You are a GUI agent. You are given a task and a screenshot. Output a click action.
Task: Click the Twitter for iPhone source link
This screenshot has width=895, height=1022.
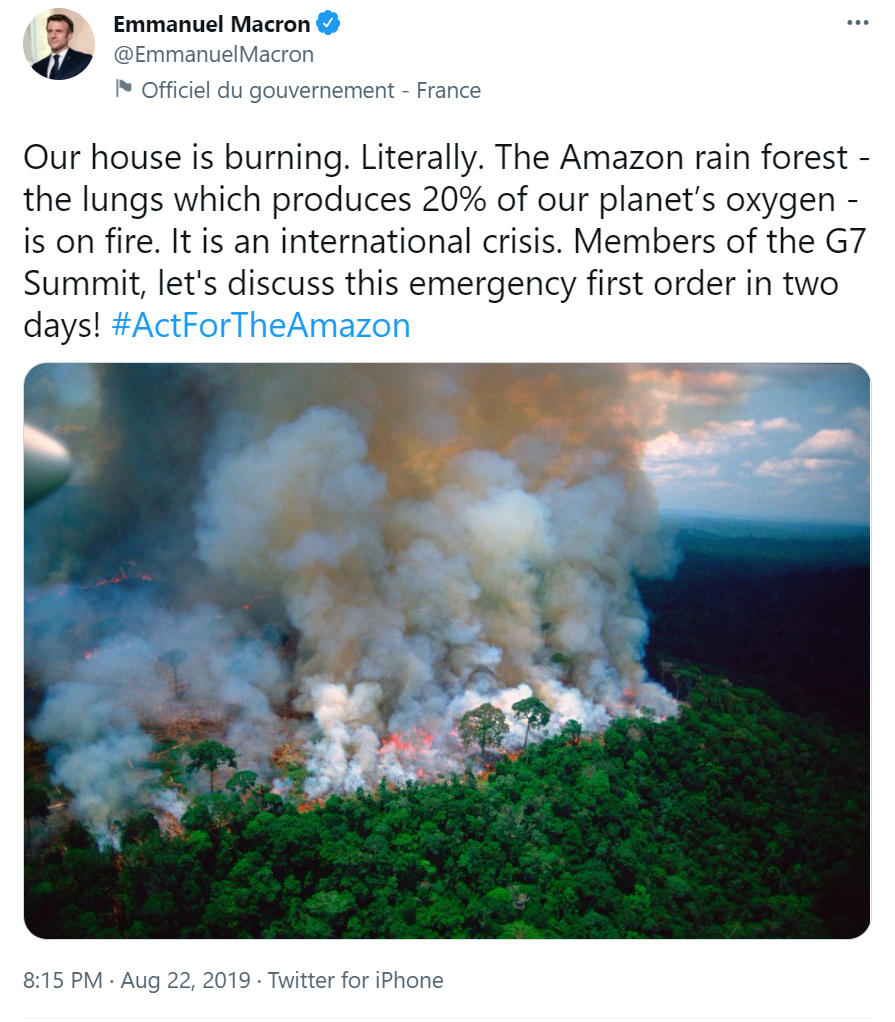tap(355, 980)
